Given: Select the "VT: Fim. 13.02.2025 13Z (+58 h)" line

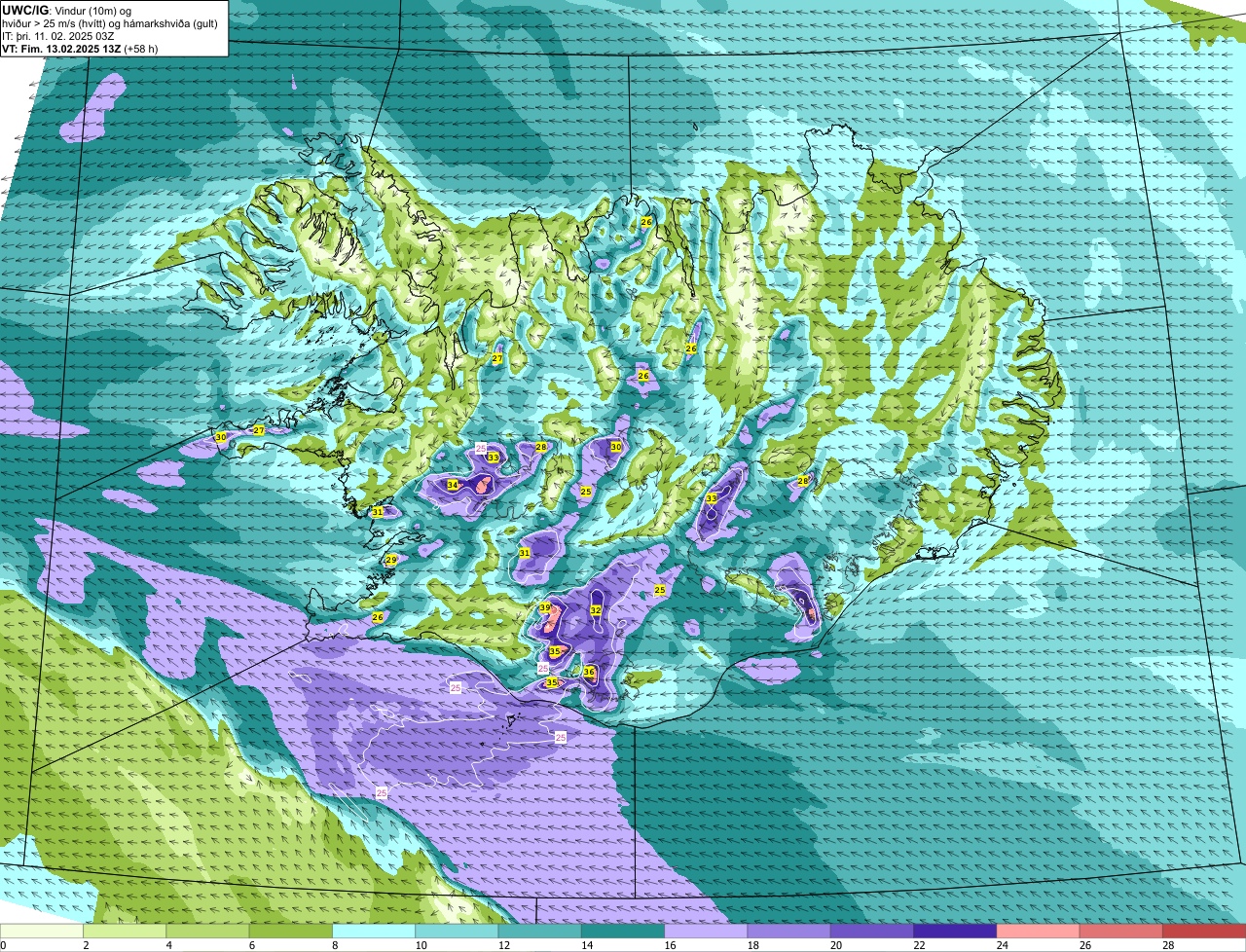Looking at the screenshot, I should click(80, 49).
